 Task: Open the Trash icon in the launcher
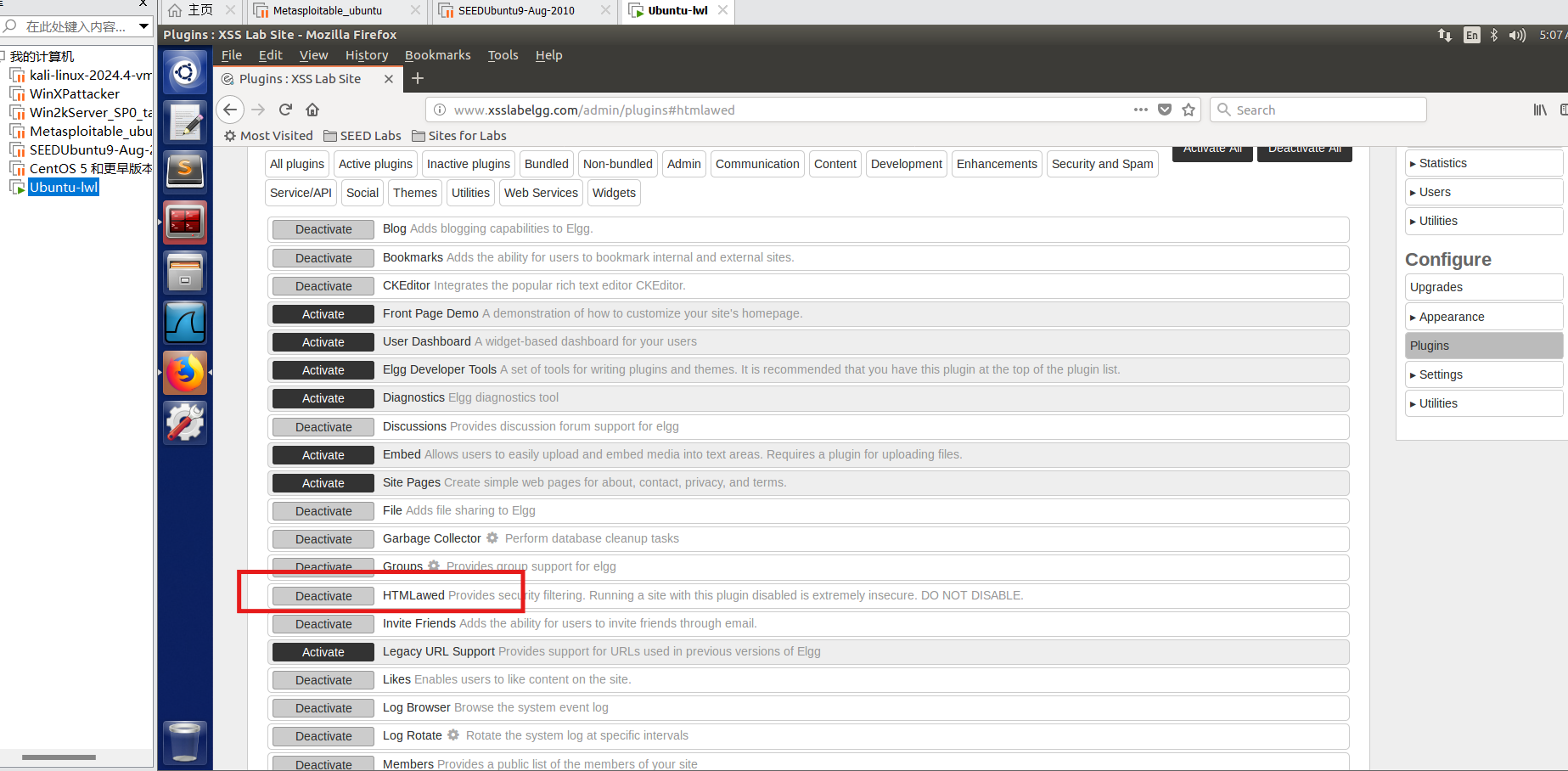(185, 741)
